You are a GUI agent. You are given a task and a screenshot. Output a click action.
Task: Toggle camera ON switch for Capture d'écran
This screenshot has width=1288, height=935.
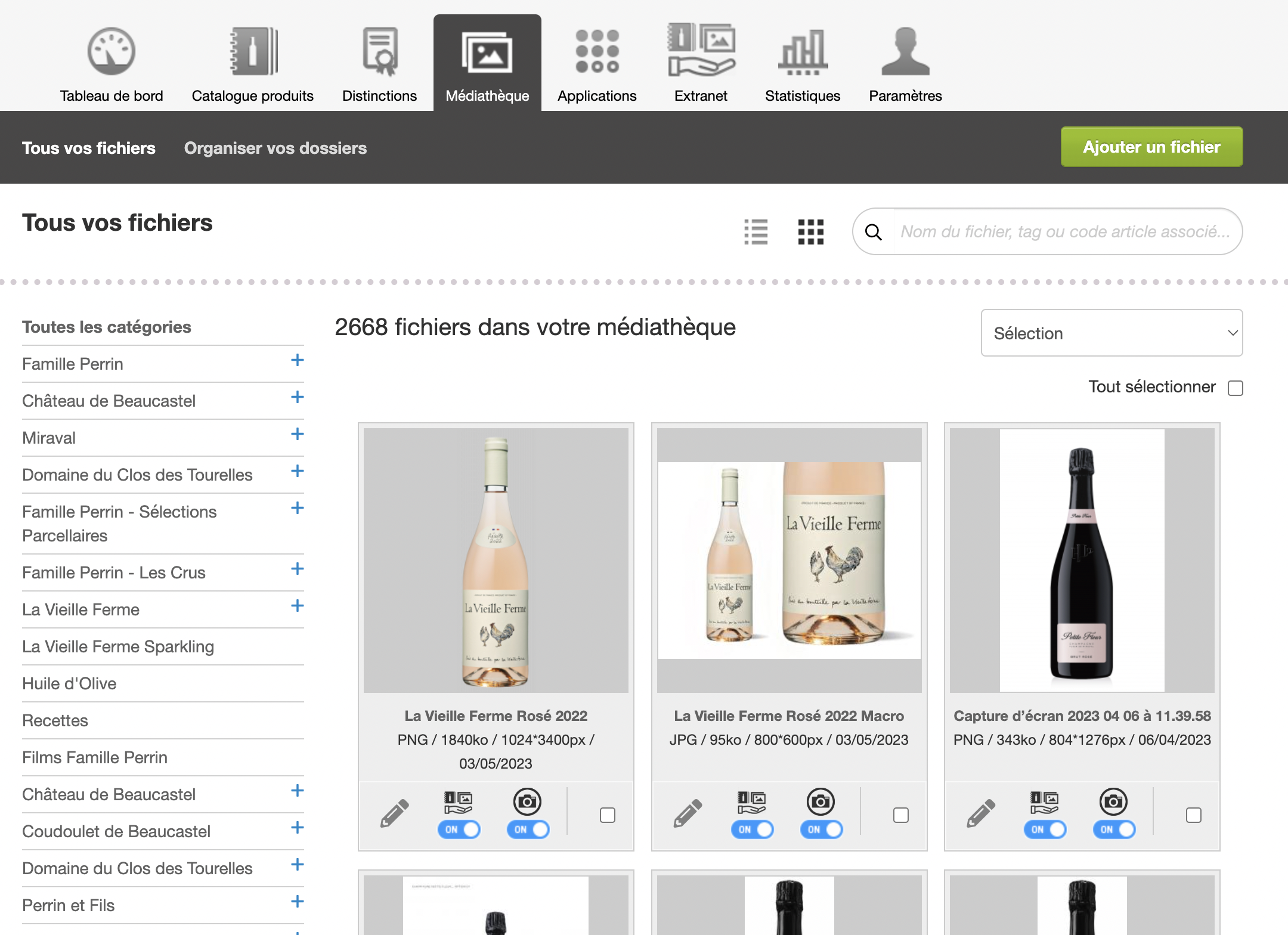[x=1114, y=829]
